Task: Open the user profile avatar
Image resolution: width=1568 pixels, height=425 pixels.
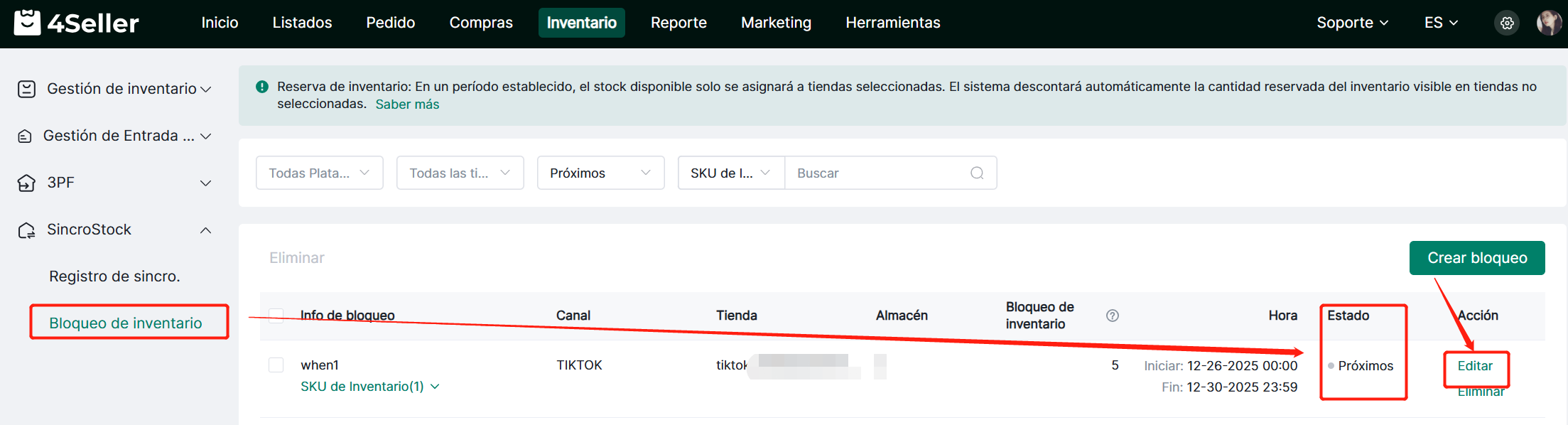Action: [1548, 23]
